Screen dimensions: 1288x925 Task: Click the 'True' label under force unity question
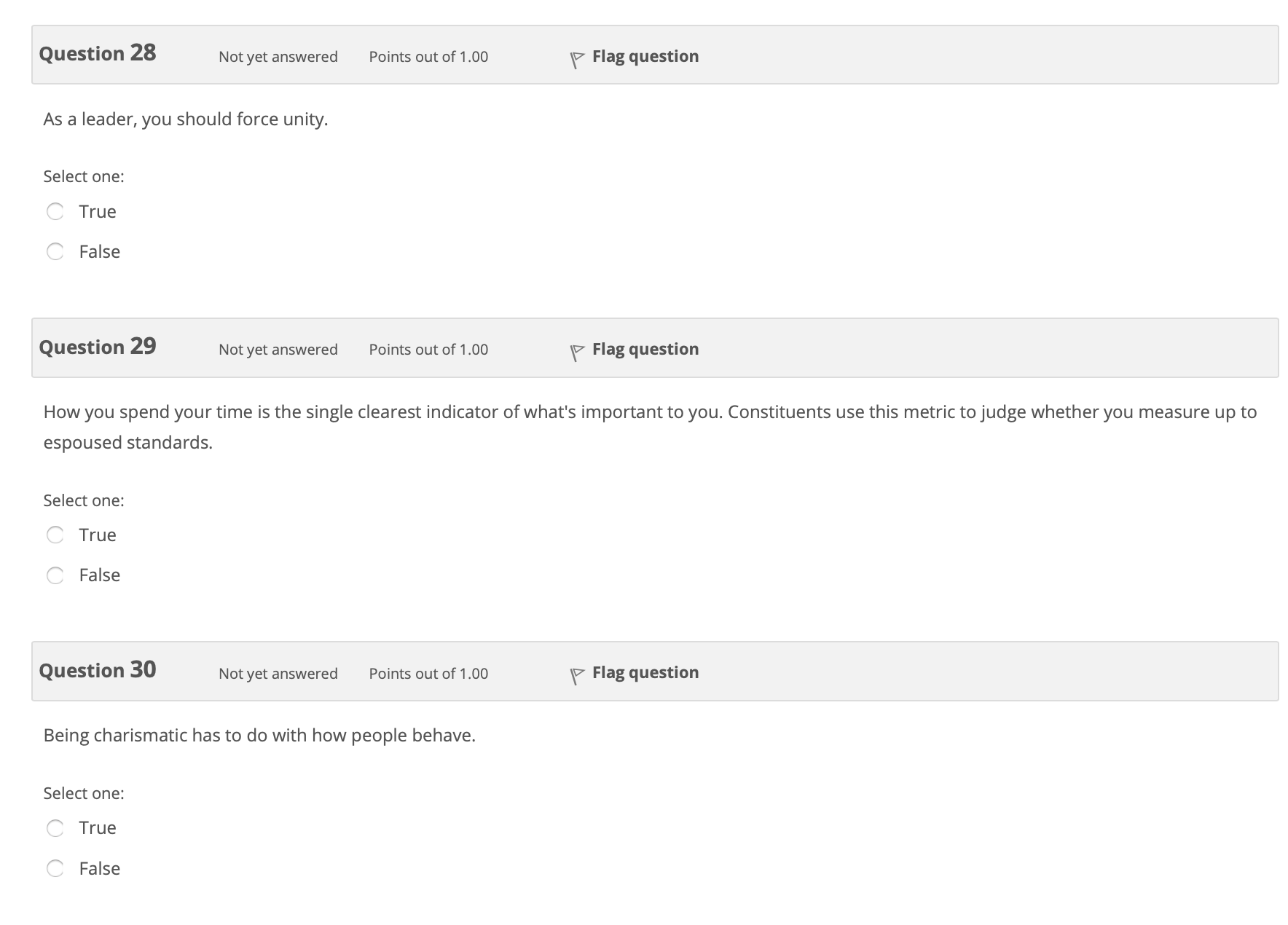tap(98, 212)
